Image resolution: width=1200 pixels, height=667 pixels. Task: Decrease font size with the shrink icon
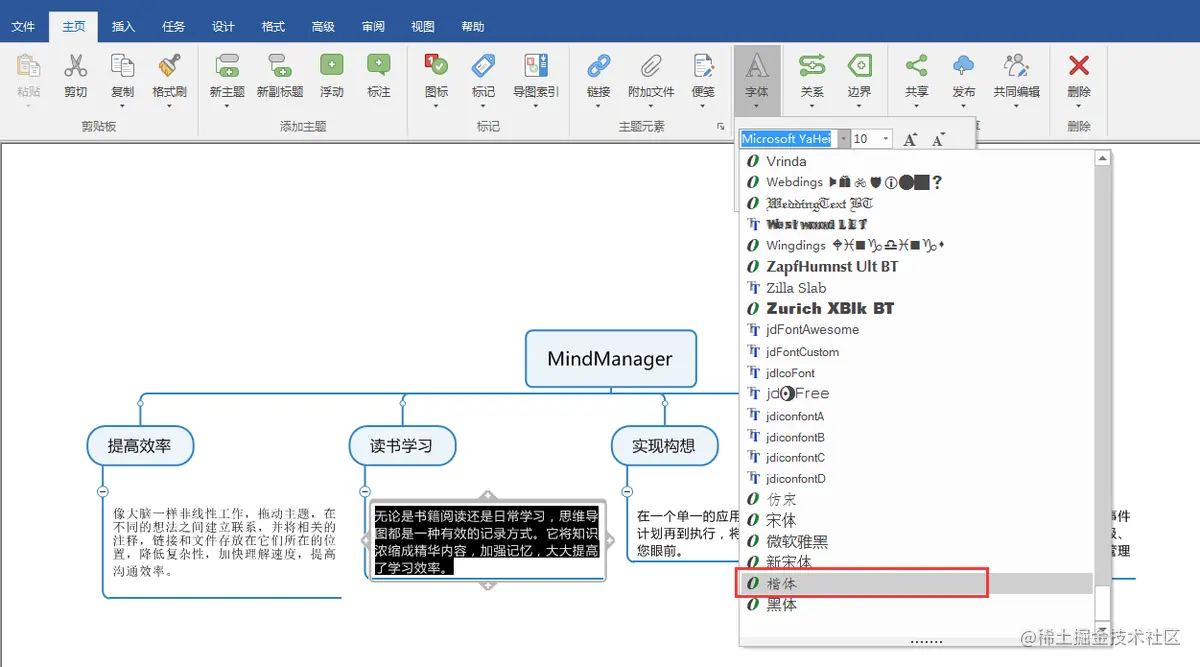click(x=938, y=139)
